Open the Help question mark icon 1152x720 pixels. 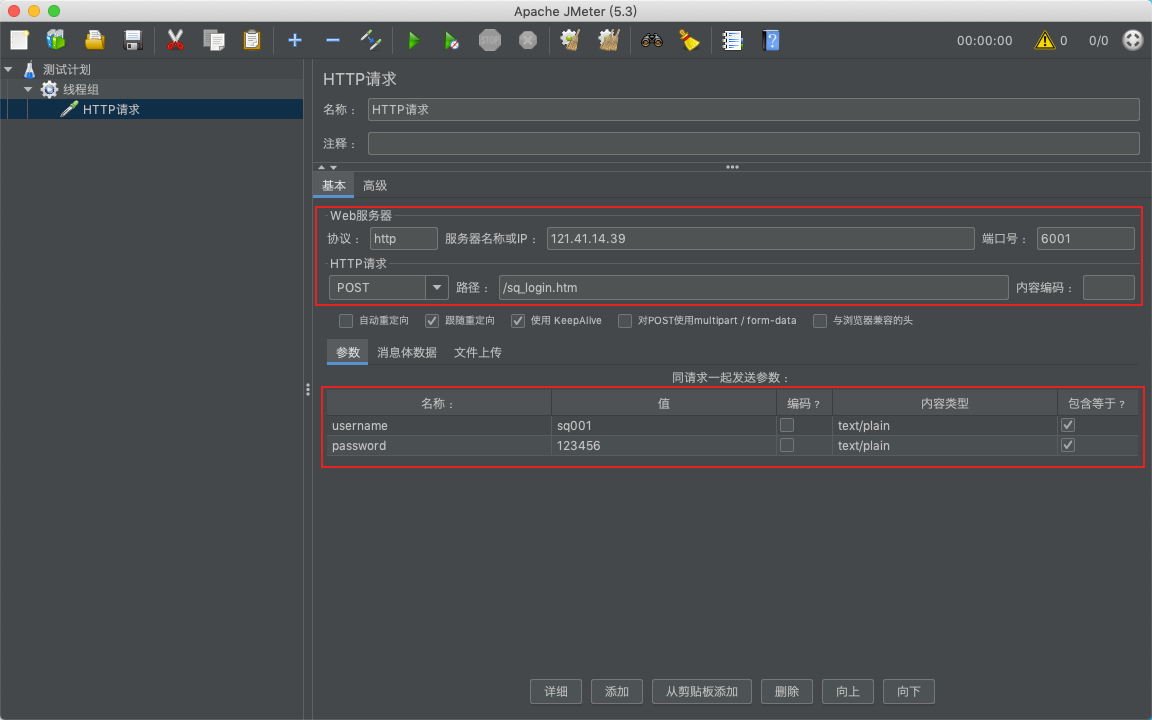coord(770,40)
